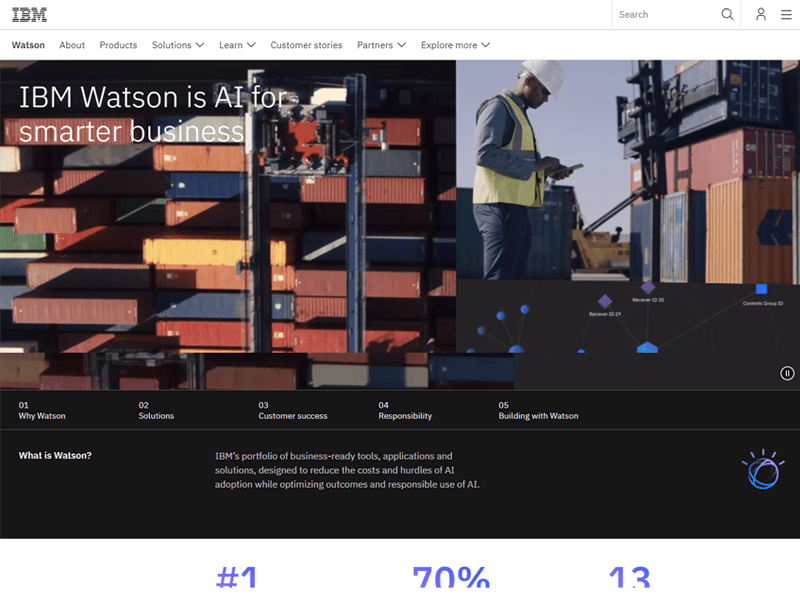The width and height of the screenshot is (800, 600).
Task: Jump to 01 Why Watson section
Action: (x=42, y=410)
